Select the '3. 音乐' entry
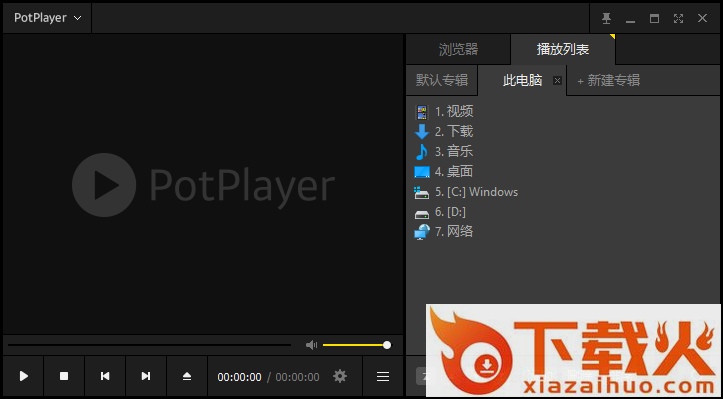The image size is (723, 399). 454,152
